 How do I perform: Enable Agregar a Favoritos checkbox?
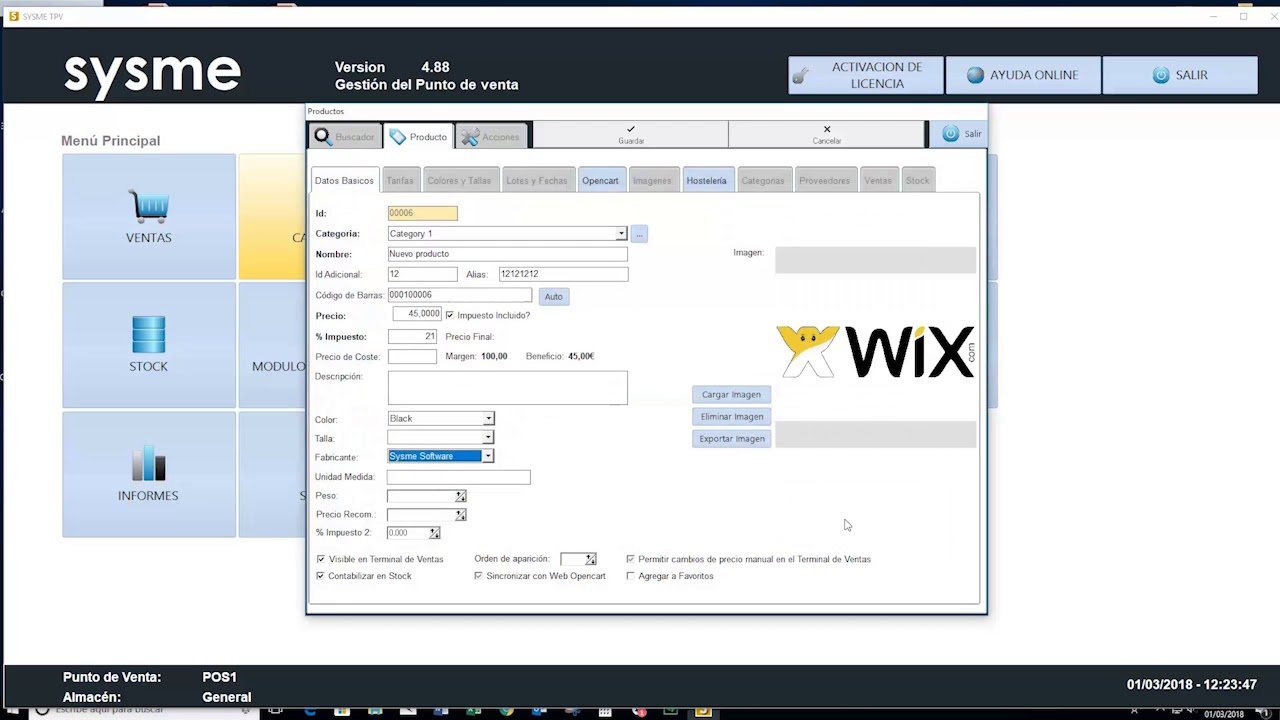point(630,576)
